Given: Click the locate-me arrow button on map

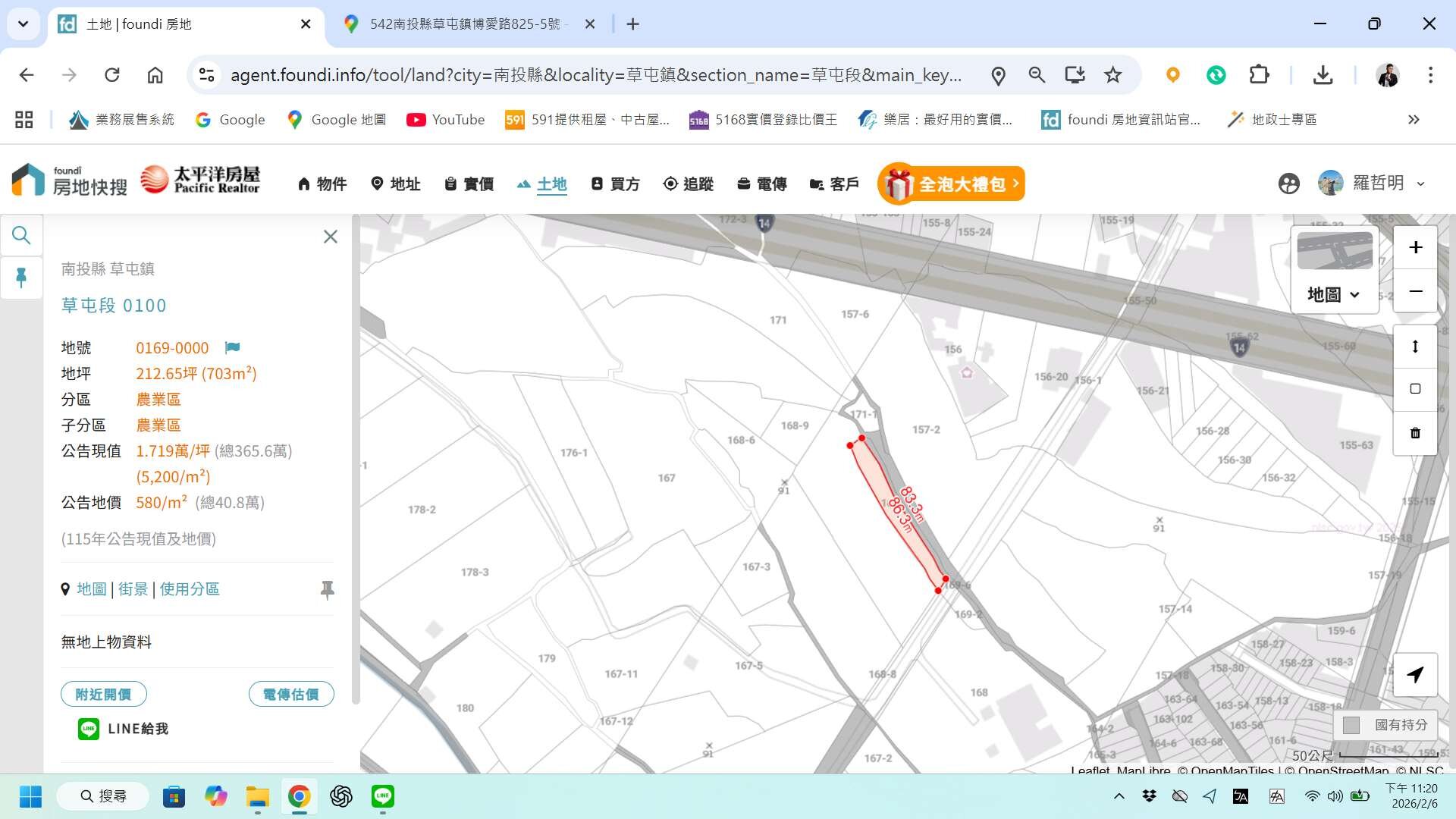Looking at the screenshot, I should point(1415,674).
